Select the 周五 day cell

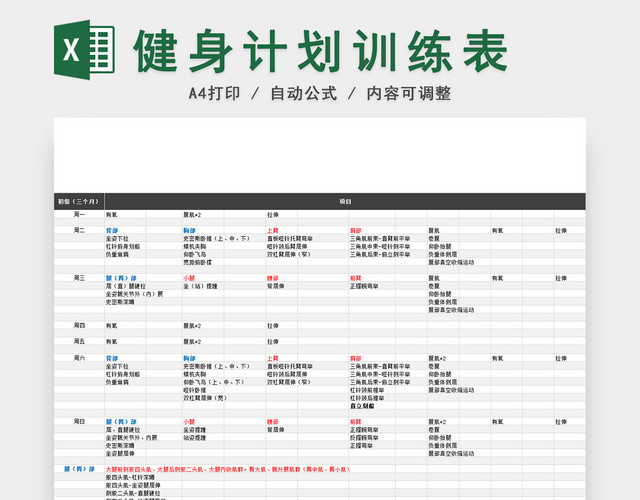point(79,341)
